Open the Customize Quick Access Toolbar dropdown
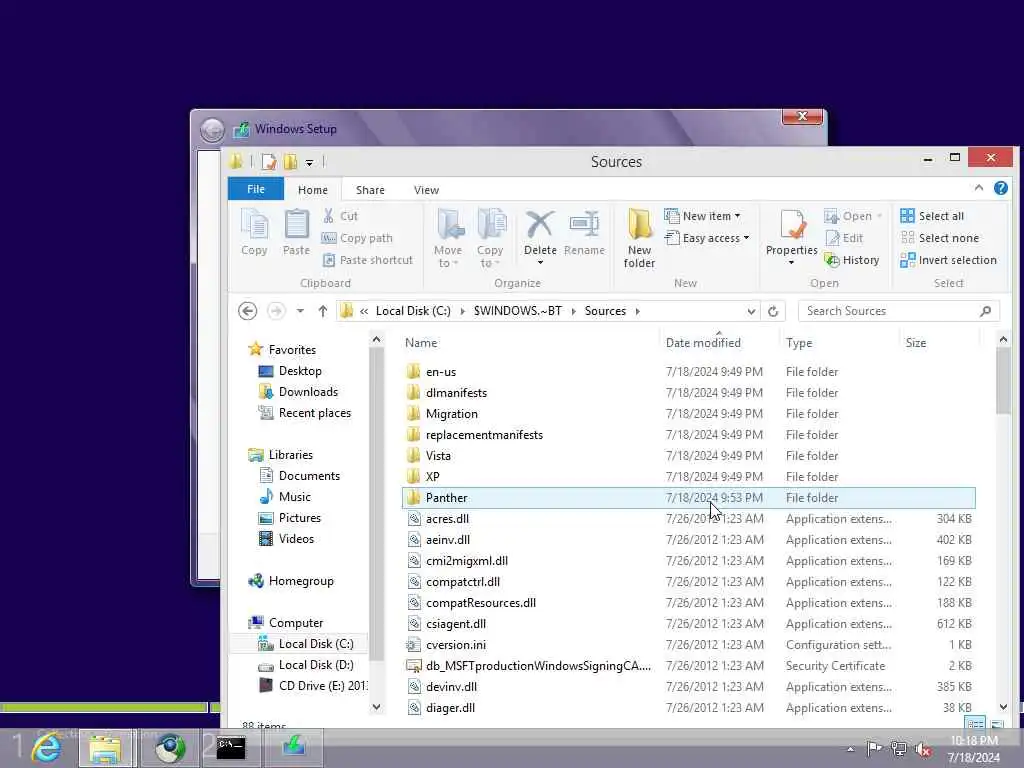The width and height of the screenshot is (1024, 768). tap(310, 163)
